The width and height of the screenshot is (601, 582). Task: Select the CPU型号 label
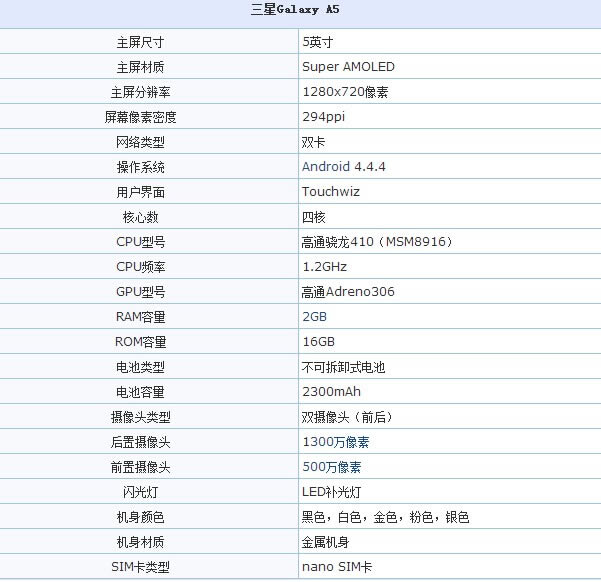[141, 242]
